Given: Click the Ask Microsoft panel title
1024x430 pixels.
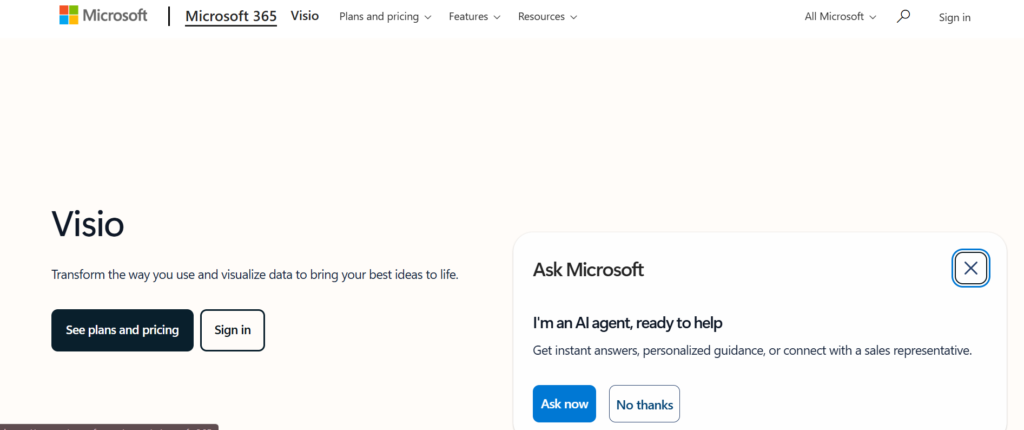Looking at the screenshot, I should click(588, 269).
